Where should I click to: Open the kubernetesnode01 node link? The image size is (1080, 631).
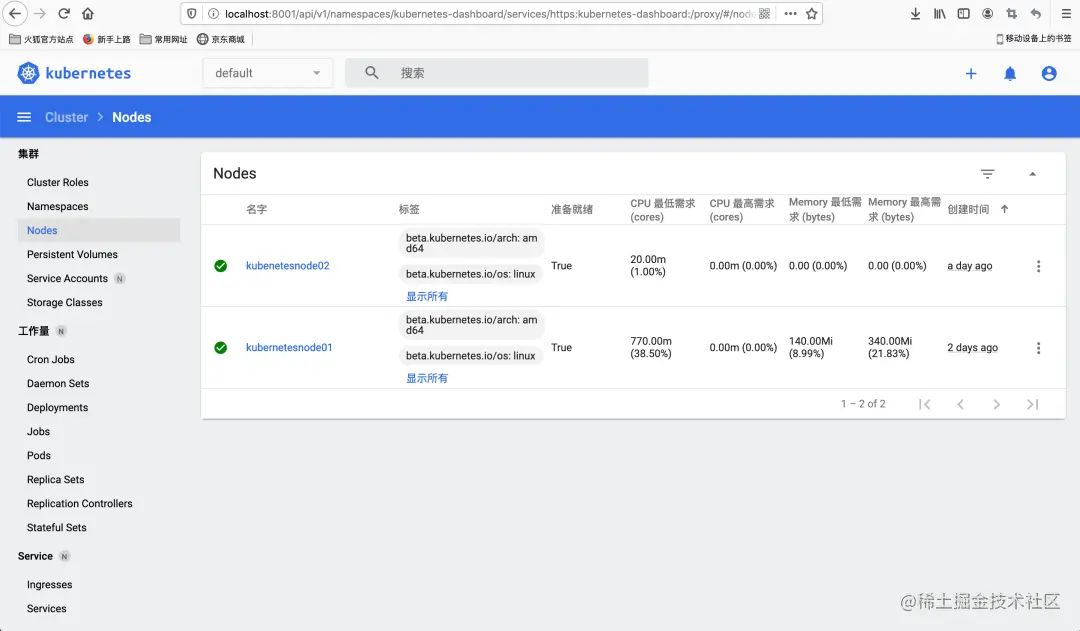289,348
